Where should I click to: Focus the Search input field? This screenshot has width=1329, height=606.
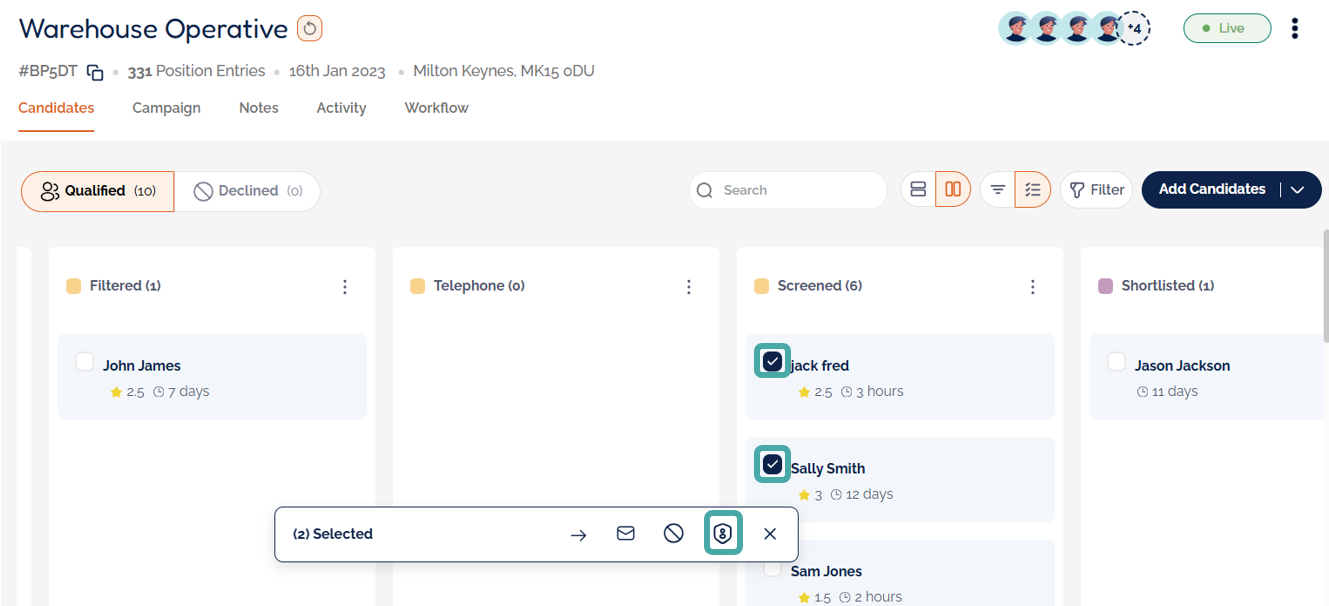pyautogui.click(x=788, y=190)
